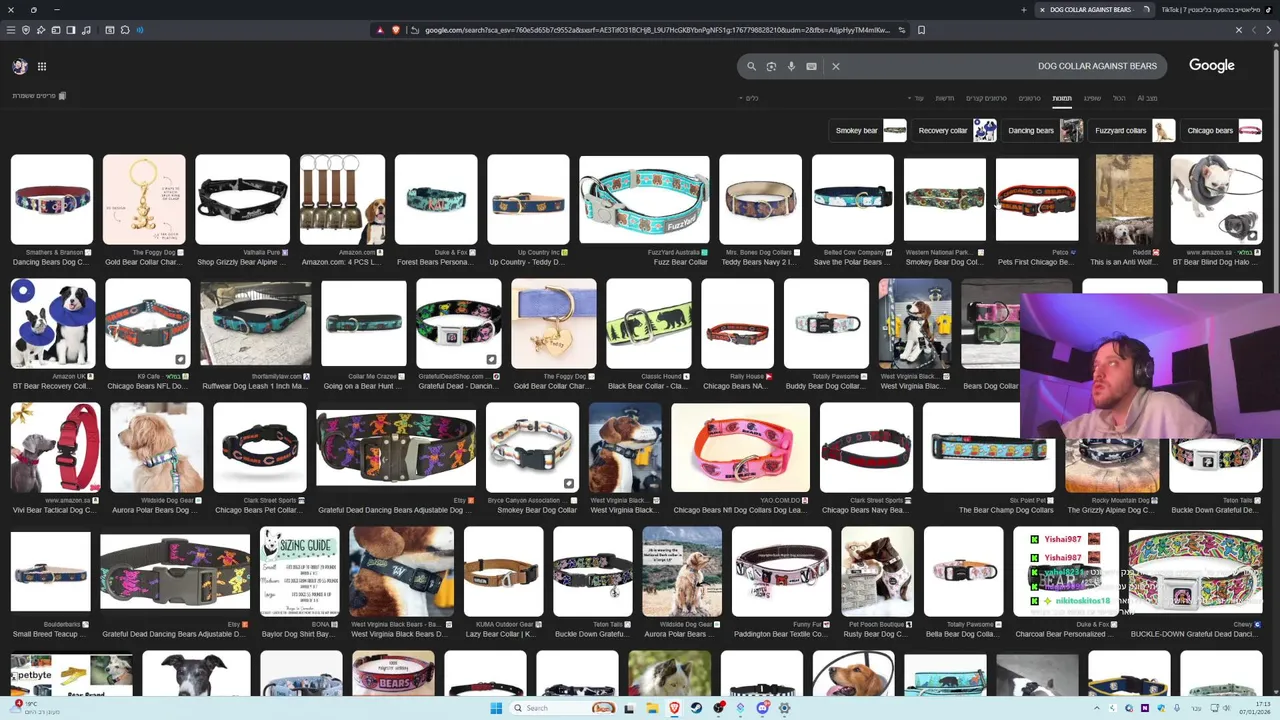Select the סרטונים (Videos) tab
This screenshot has width=1280, height=720.
click(1029, 98)
